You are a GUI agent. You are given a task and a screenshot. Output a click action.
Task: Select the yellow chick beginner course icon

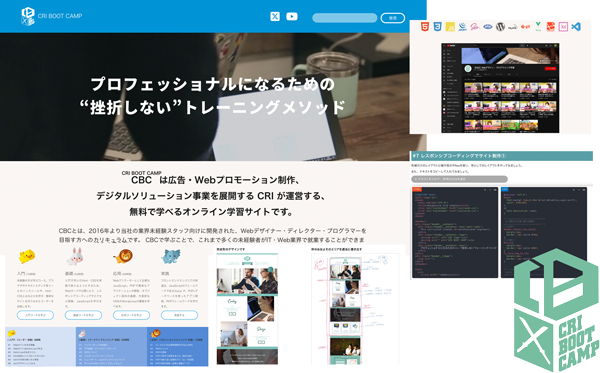[x=27, y=256]
